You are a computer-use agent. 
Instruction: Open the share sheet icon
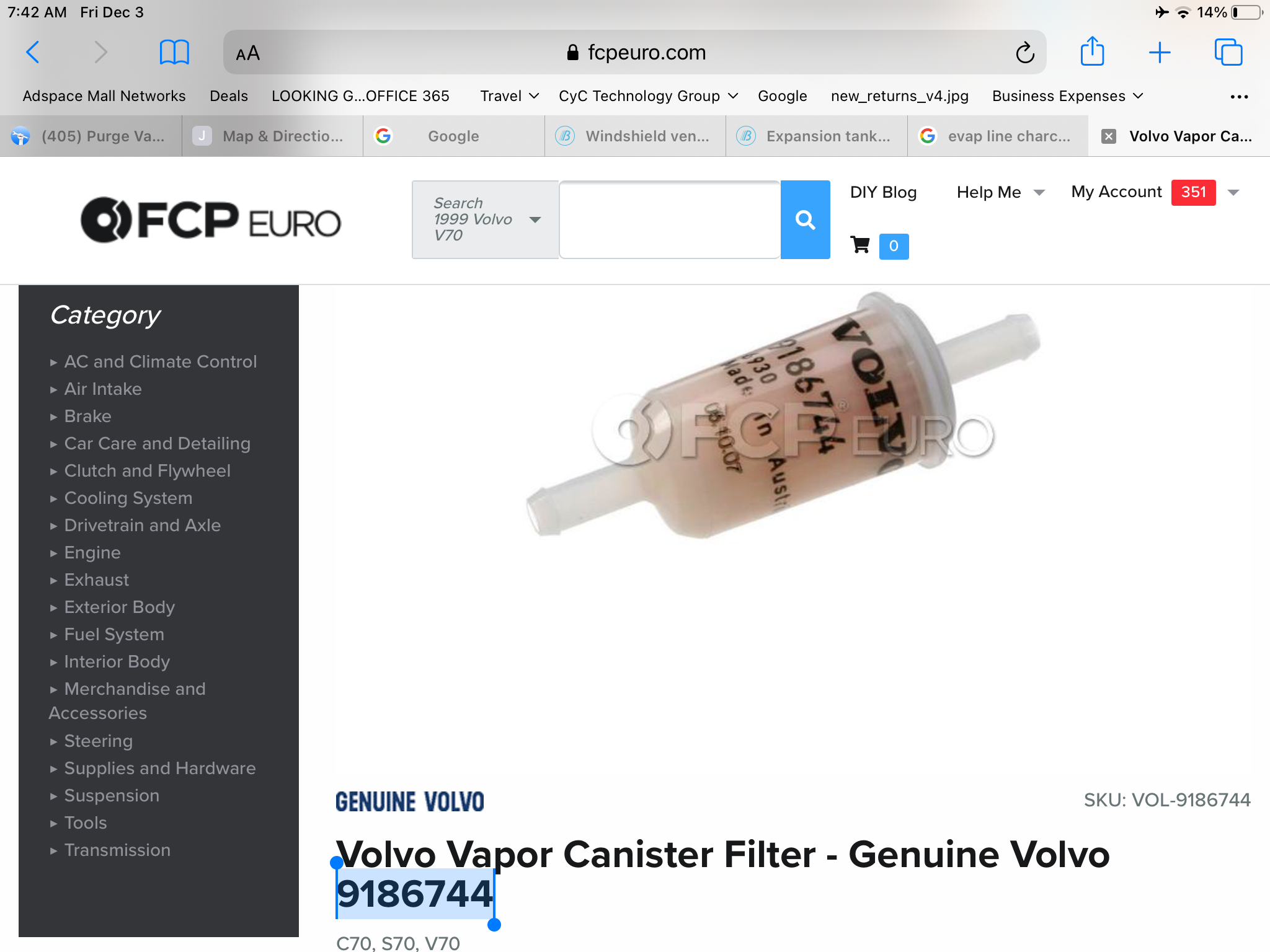1092,51
